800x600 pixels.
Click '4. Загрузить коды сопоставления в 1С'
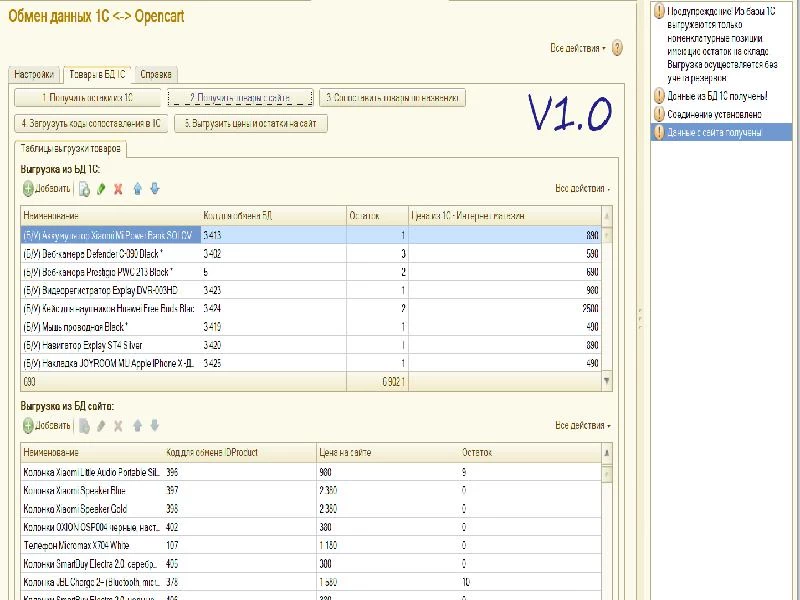(91, 123)
